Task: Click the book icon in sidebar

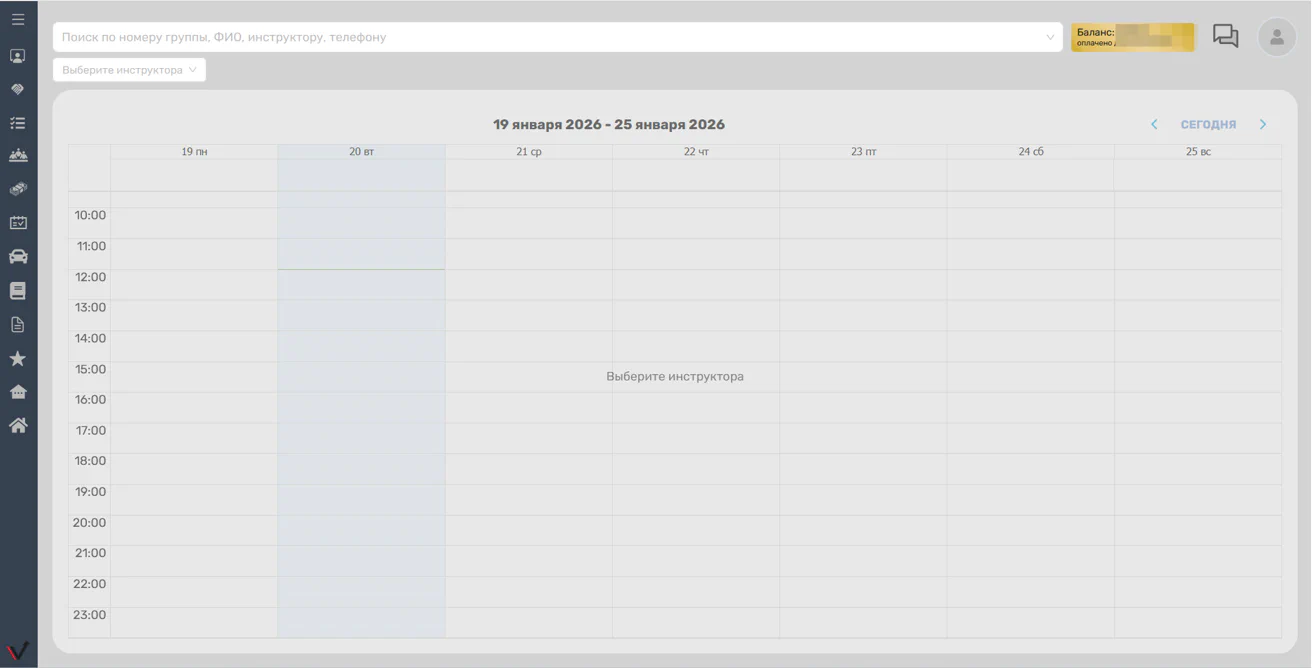Action: [x=18, y=291]
